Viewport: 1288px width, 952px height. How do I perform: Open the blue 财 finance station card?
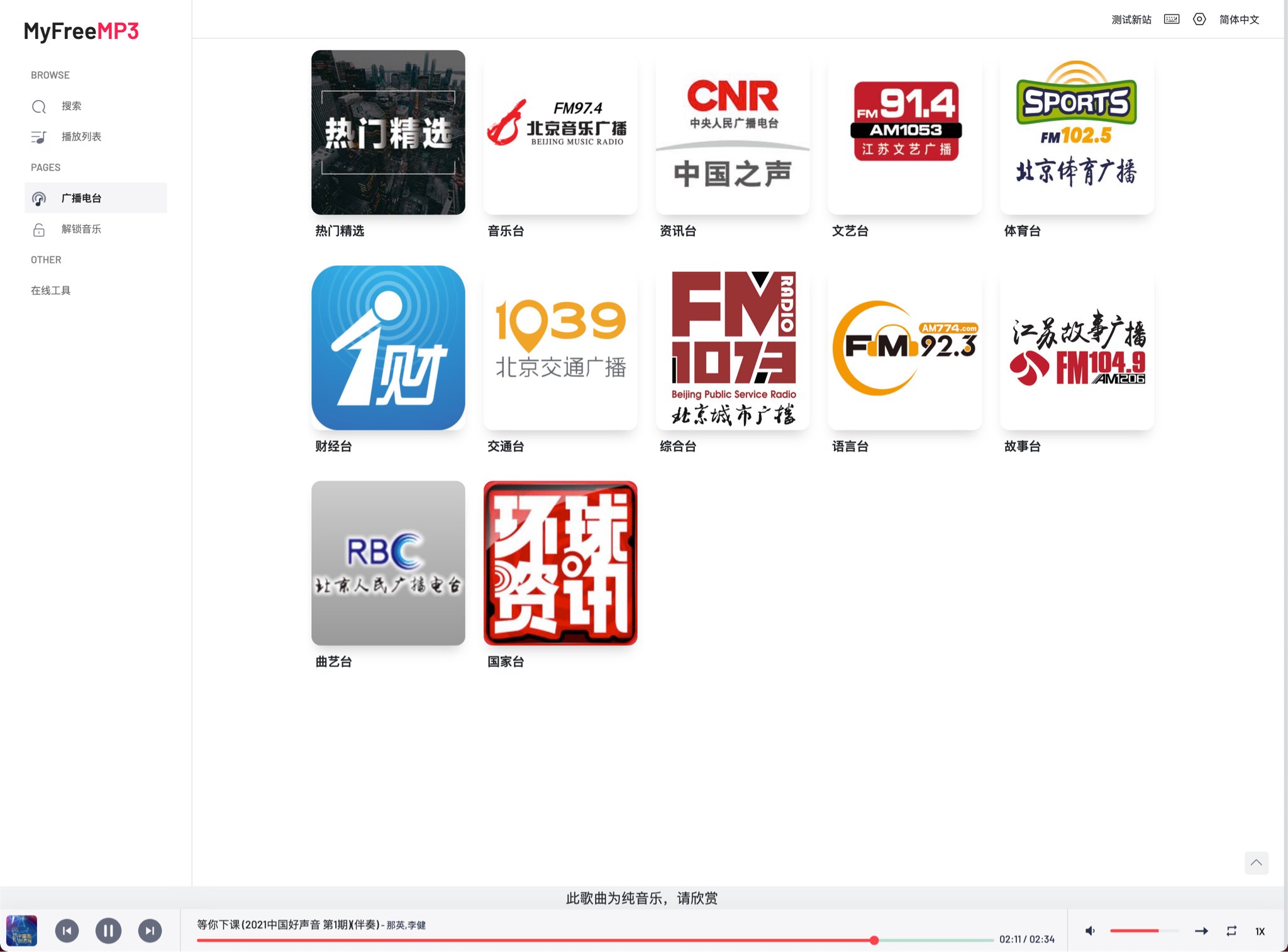pyautogui.click(x=388, y=347)
